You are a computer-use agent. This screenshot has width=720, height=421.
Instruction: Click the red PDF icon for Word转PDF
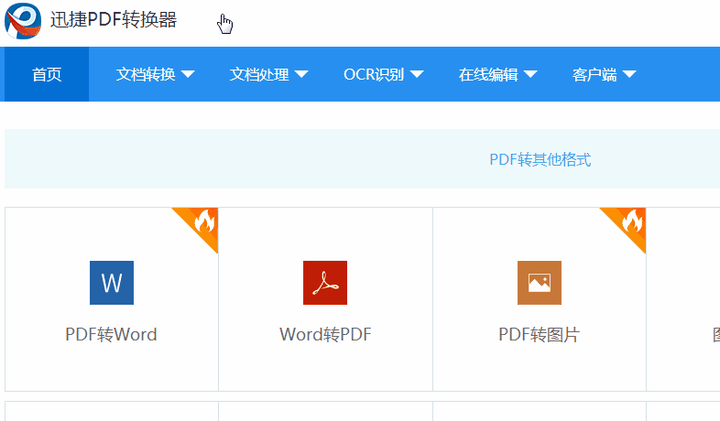pyautogui.click(x=325, y=283)
